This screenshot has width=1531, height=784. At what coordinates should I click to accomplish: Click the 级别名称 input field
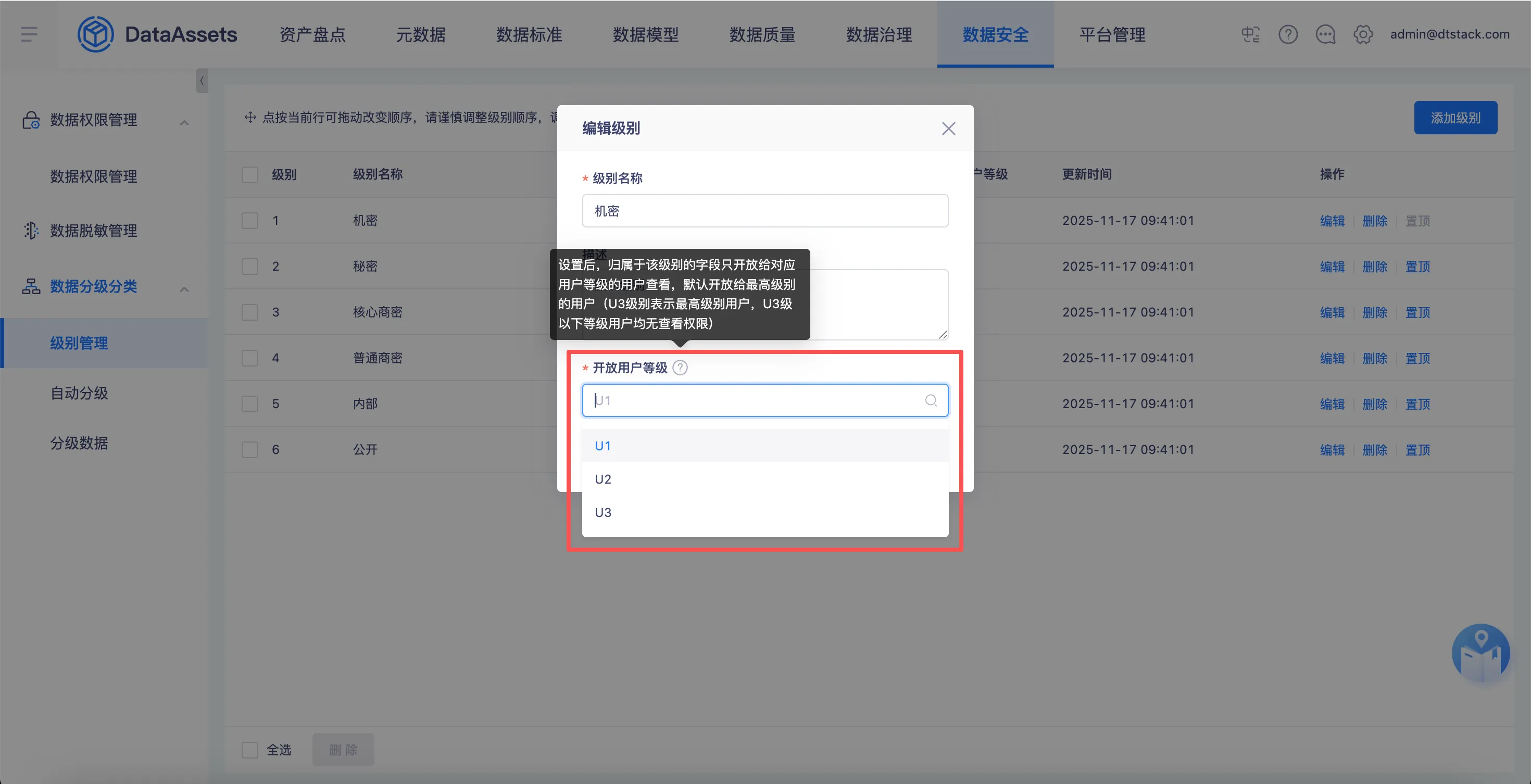point(764,211)
